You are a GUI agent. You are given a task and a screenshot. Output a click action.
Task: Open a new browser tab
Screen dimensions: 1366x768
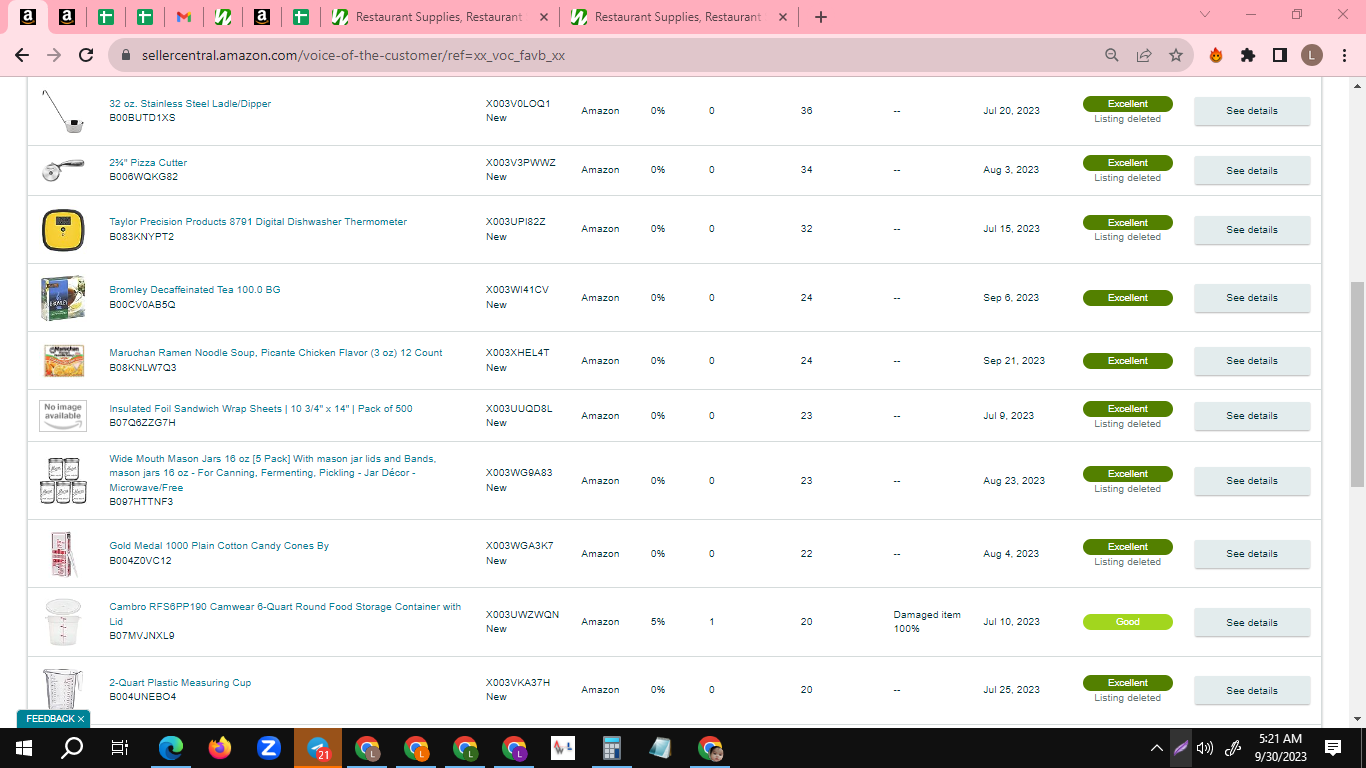tap(821, 17)
